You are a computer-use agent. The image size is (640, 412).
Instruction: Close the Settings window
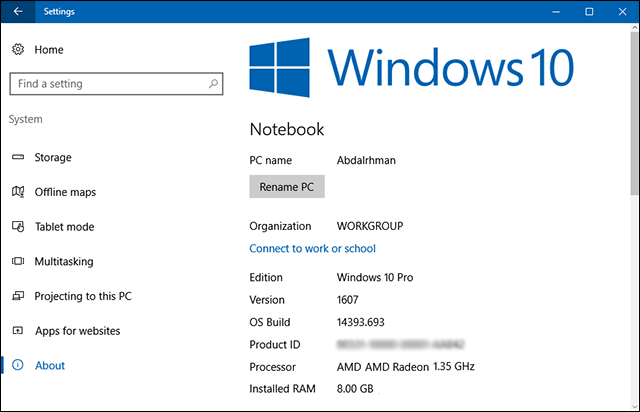click(618, 12)
